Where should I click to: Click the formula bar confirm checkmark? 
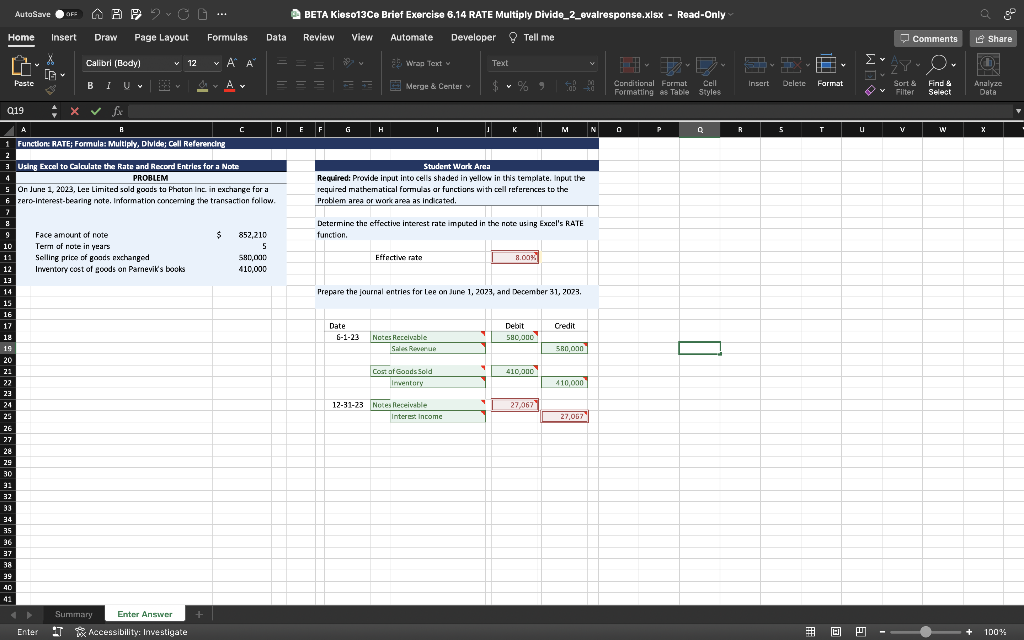pyautogui.click(x=96, y=111)
